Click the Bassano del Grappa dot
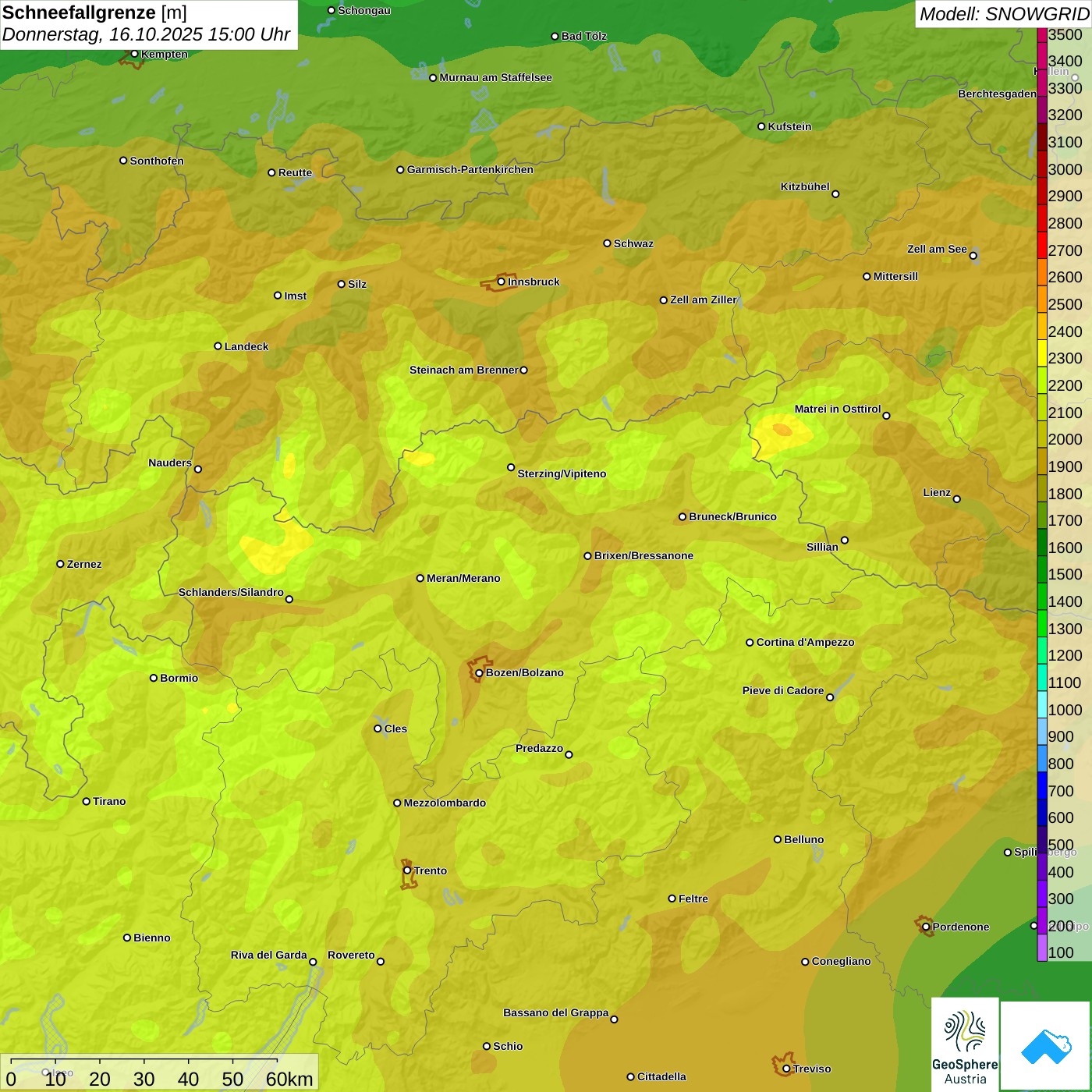 615,1019
